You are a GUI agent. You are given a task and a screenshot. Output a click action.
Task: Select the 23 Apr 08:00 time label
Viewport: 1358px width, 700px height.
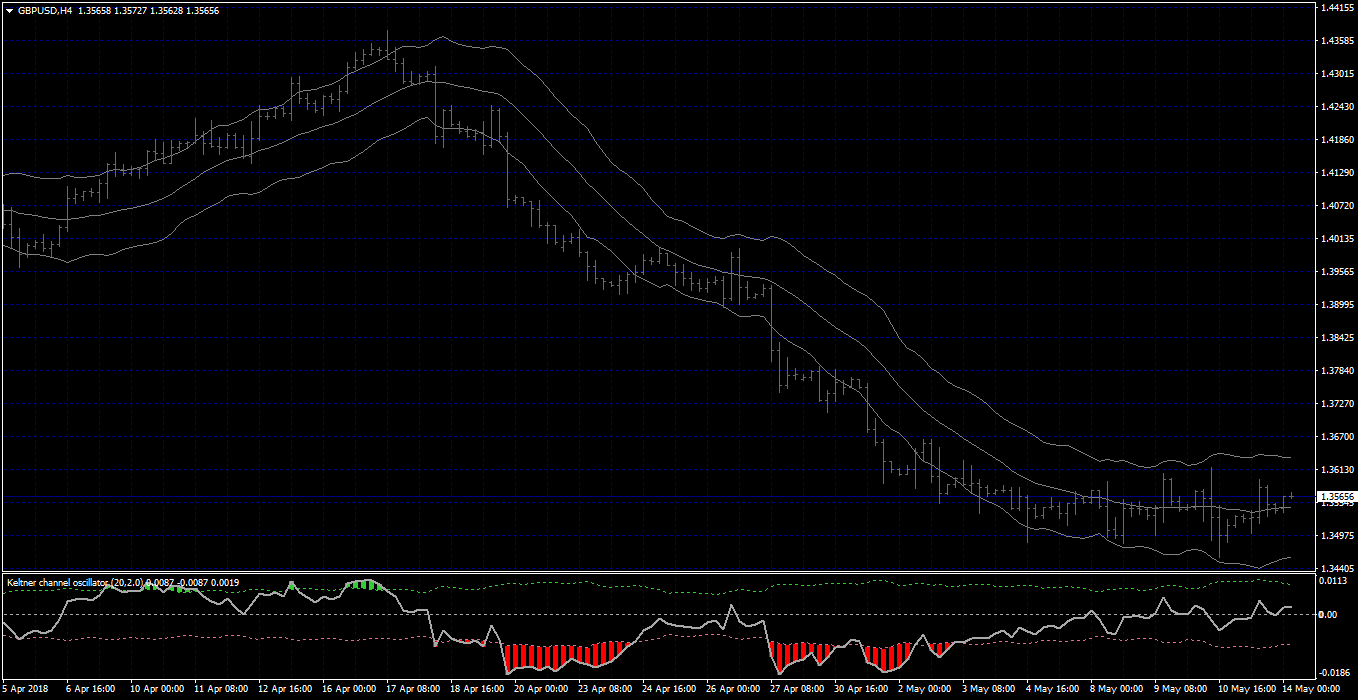pos(605,689)
